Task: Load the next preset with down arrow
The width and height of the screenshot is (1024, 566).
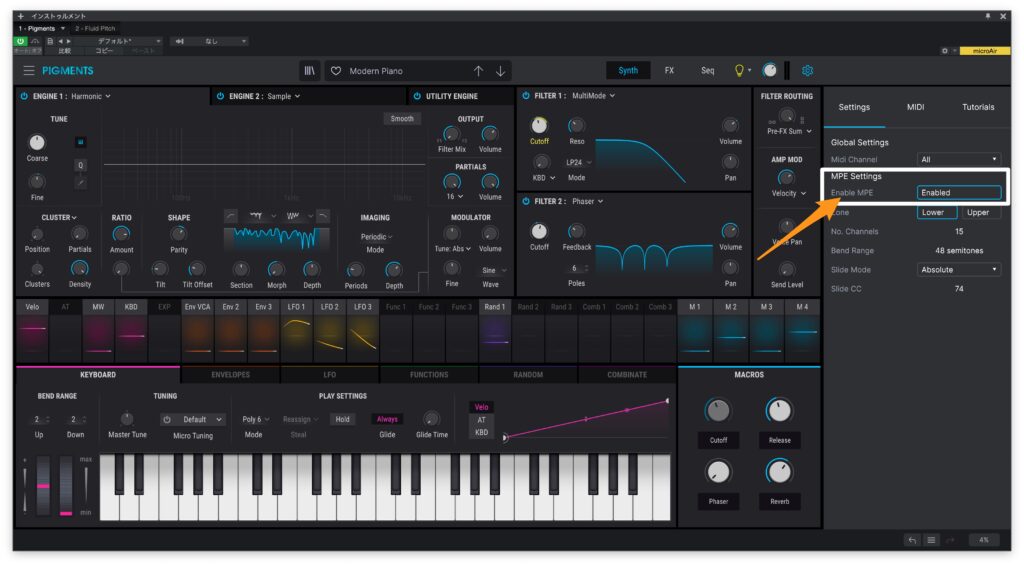Action: (x=501, y=71)
